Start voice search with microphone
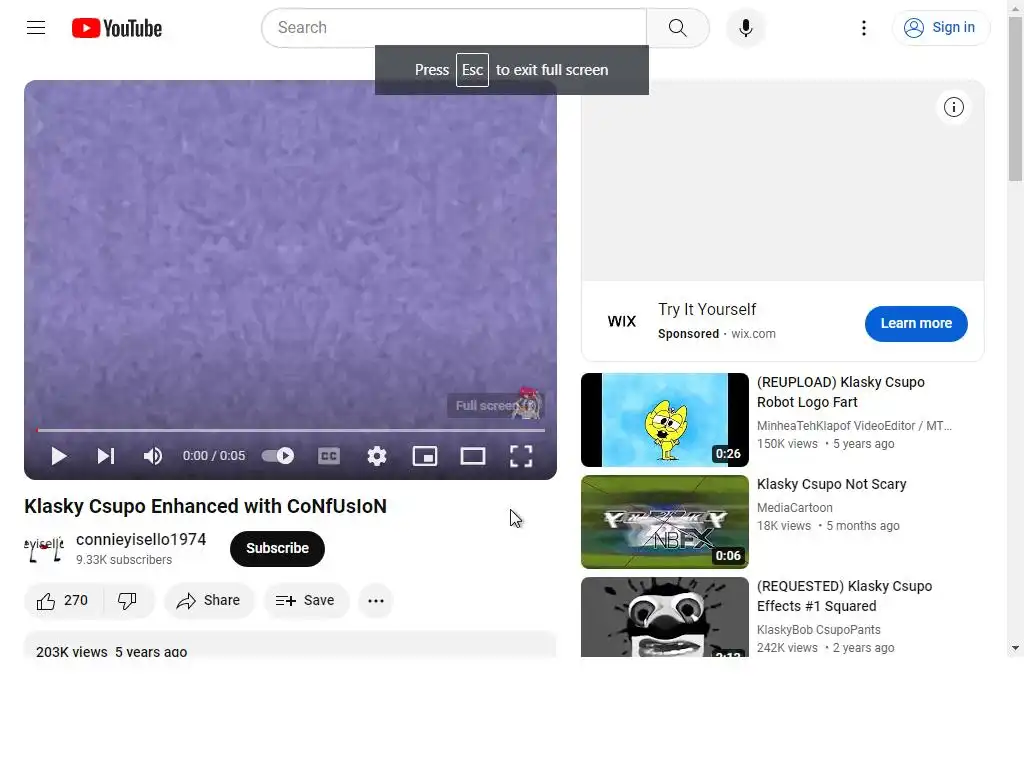Screen dimensions: 1024x768 [745, 27]
